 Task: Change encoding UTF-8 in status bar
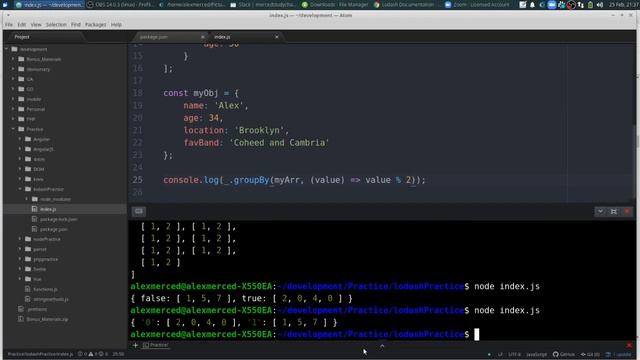[514, 354]
